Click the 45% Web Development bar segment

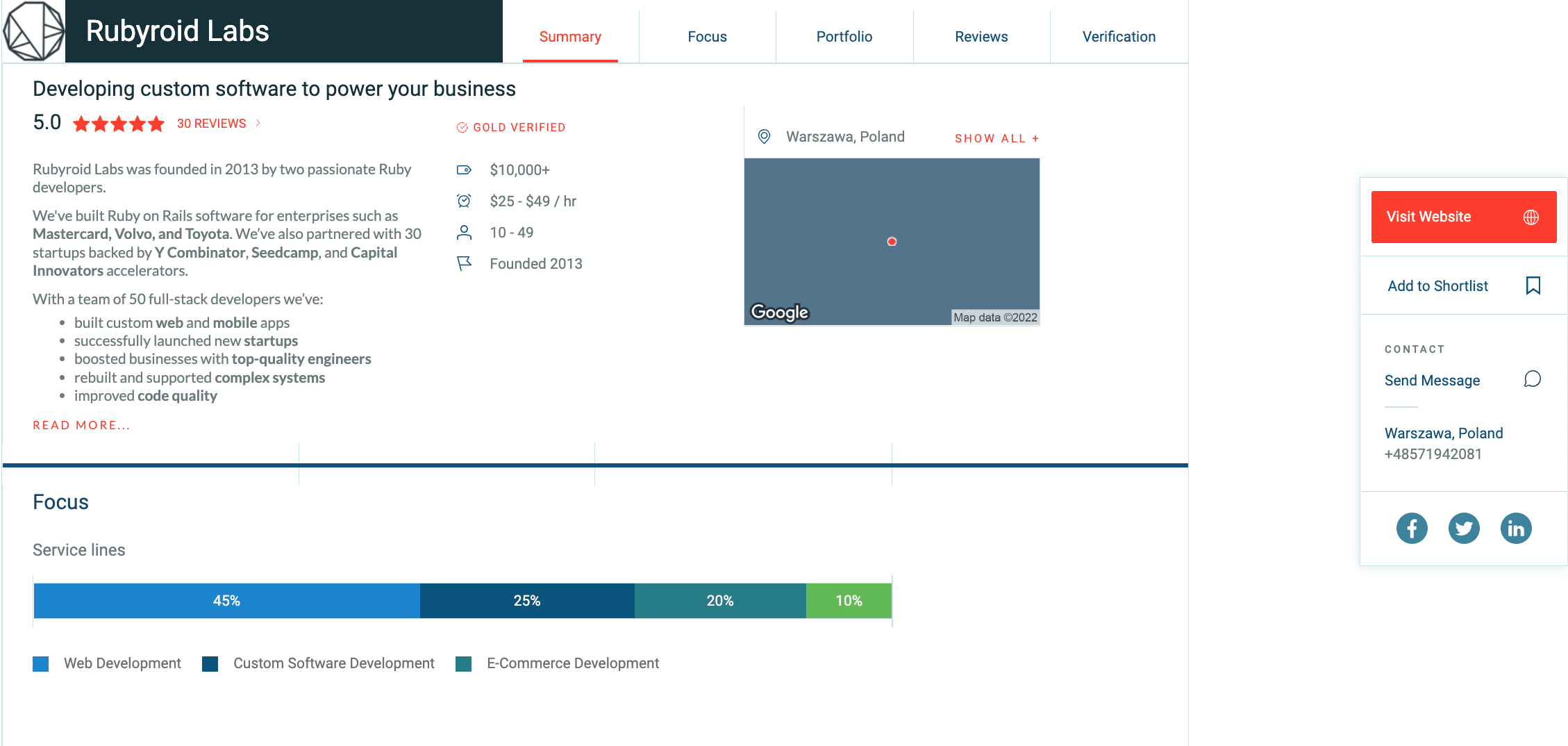(x=226, y=601)
